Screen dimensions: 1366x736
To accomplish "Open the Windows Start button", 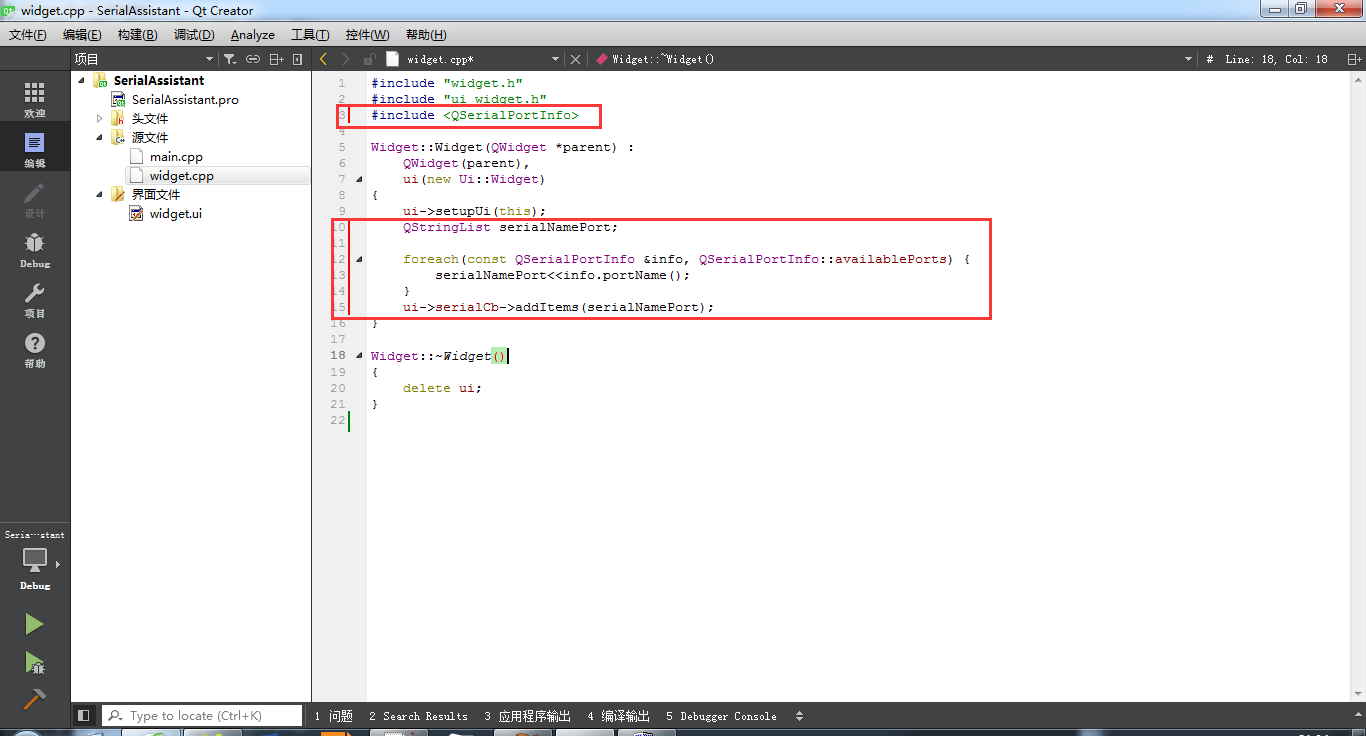I will (27, 733).
